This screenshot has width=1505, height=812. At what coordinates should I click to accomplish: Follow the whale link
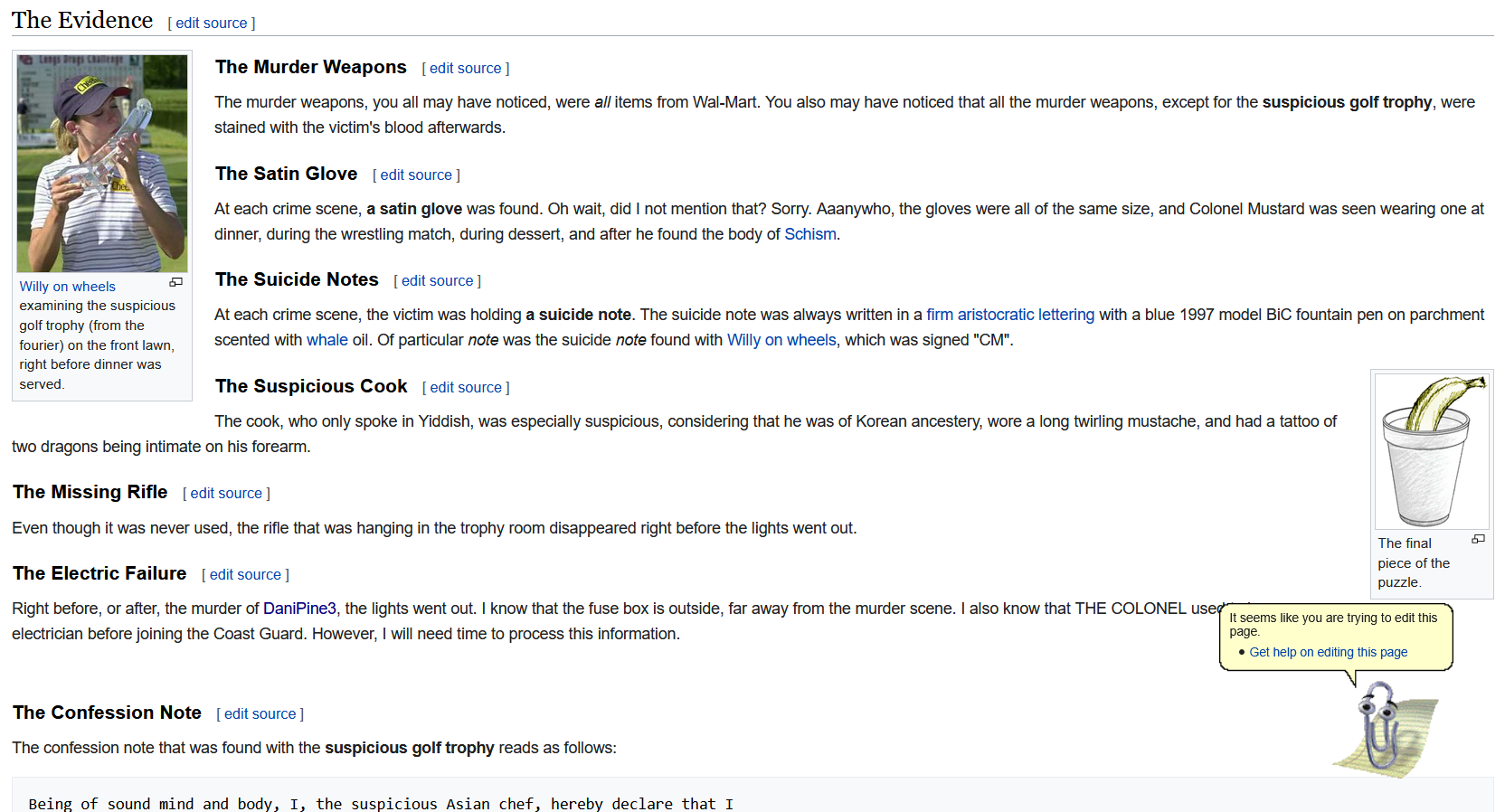tap(327, 340)
